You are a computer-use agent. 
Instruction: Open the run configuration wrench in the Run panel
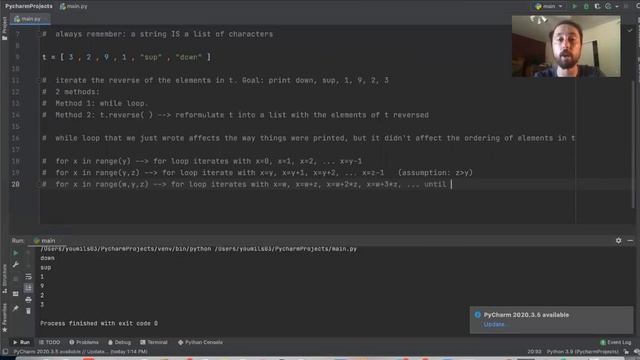pyautogui.click(x=16, y=265)
